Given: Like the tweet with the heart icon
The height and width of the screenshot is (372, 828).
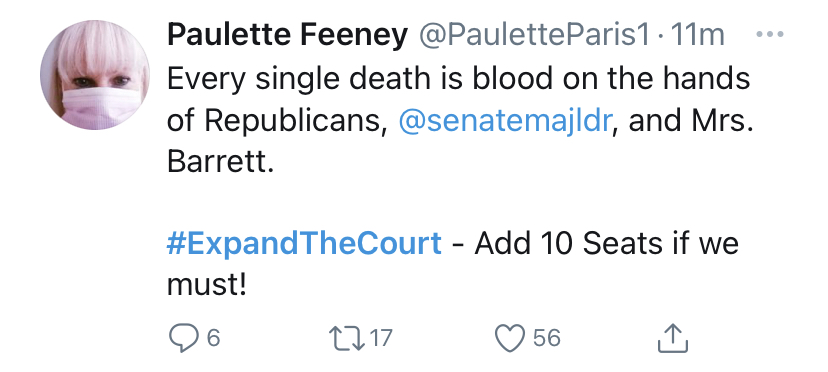Looking at the screenshot, I should [510, 338].
